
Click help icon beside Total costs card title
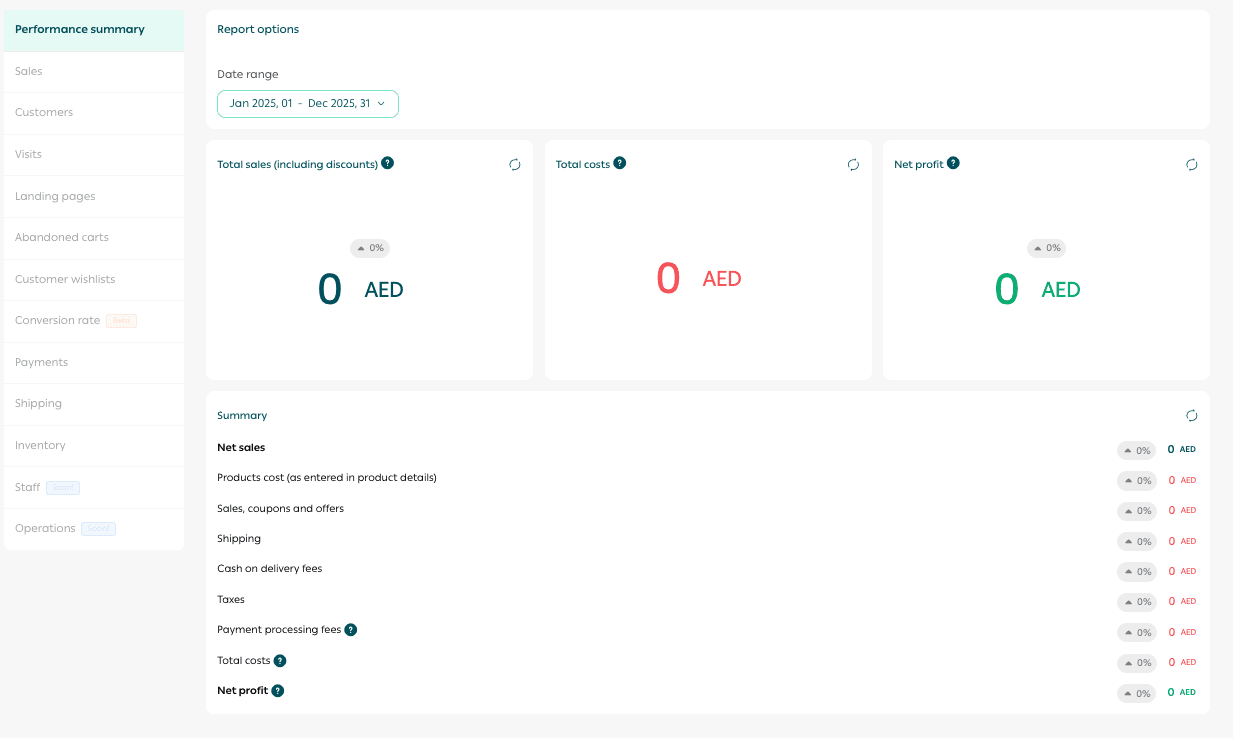pyautogui.click(x=620, y=163)
